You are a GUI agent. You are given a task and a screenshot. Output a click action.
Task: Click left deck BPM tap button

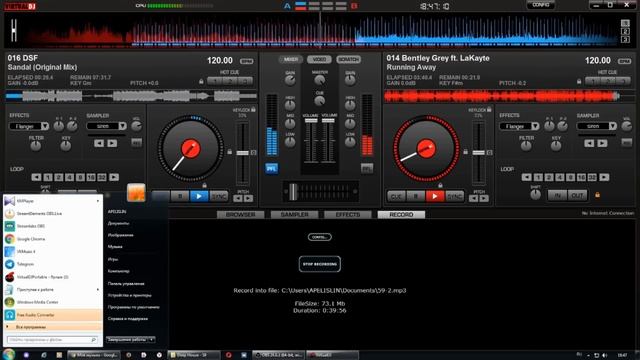coord(247,61)
